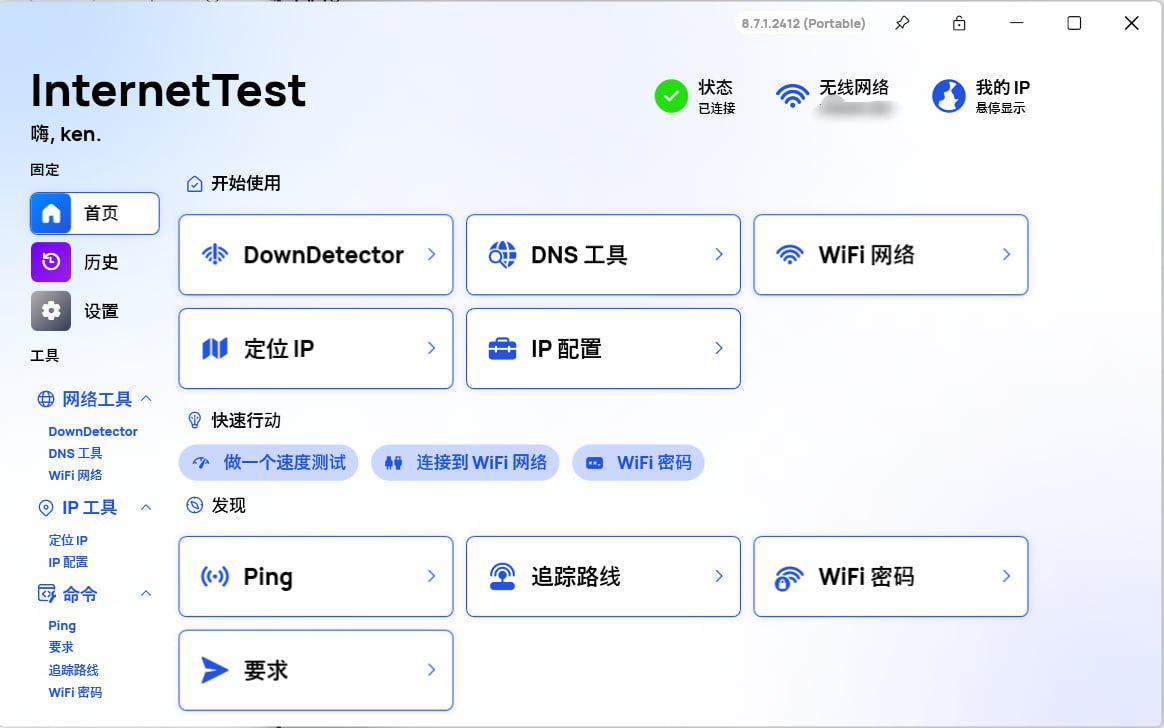This screenshot has width=1164, height=728.
Task: Collapse the 网络工具 section chevron
Action: (x=147, y=399)
